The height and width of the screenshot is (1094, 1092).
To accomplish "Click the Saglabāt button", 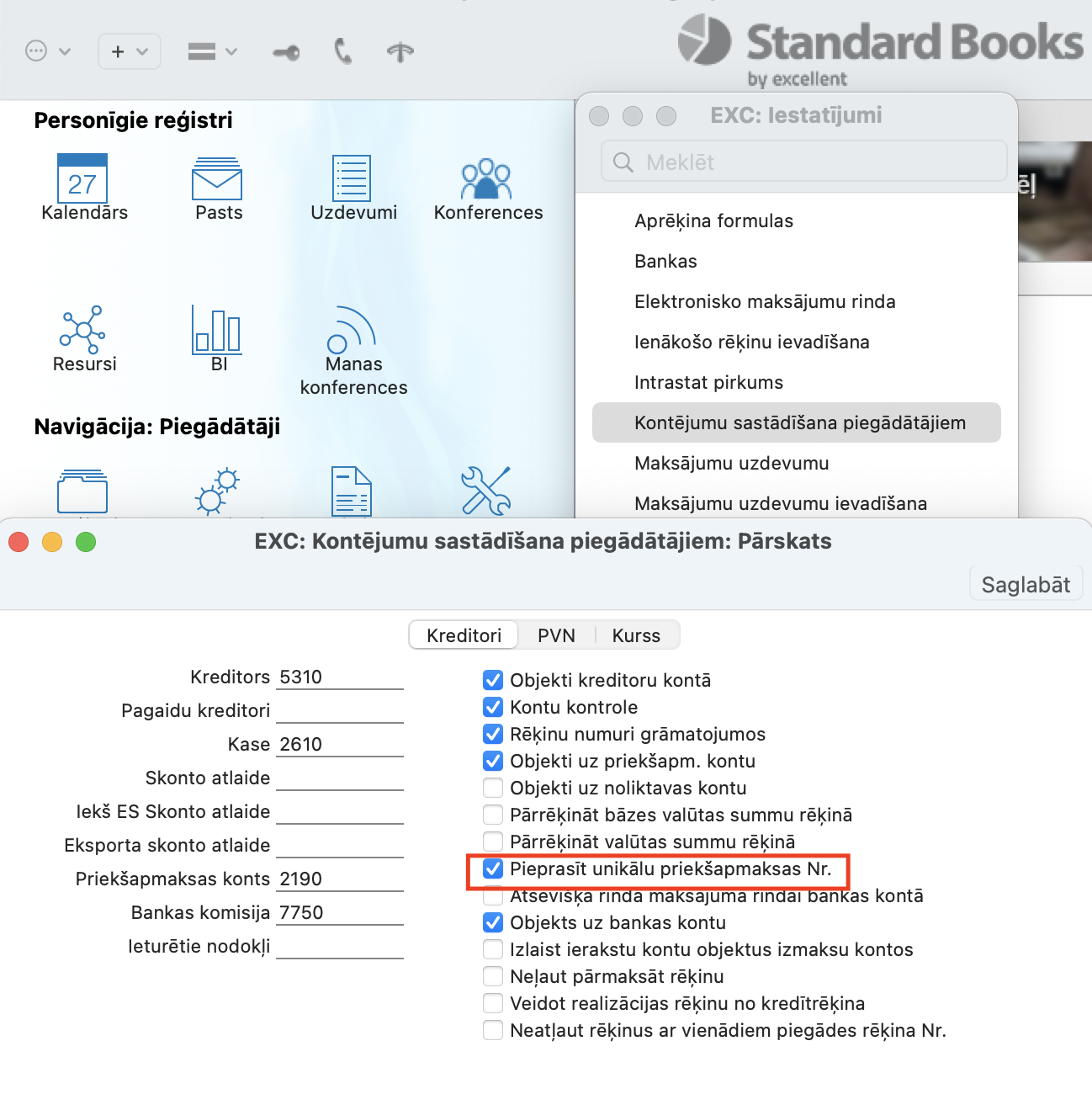I will coord(1026,585).
